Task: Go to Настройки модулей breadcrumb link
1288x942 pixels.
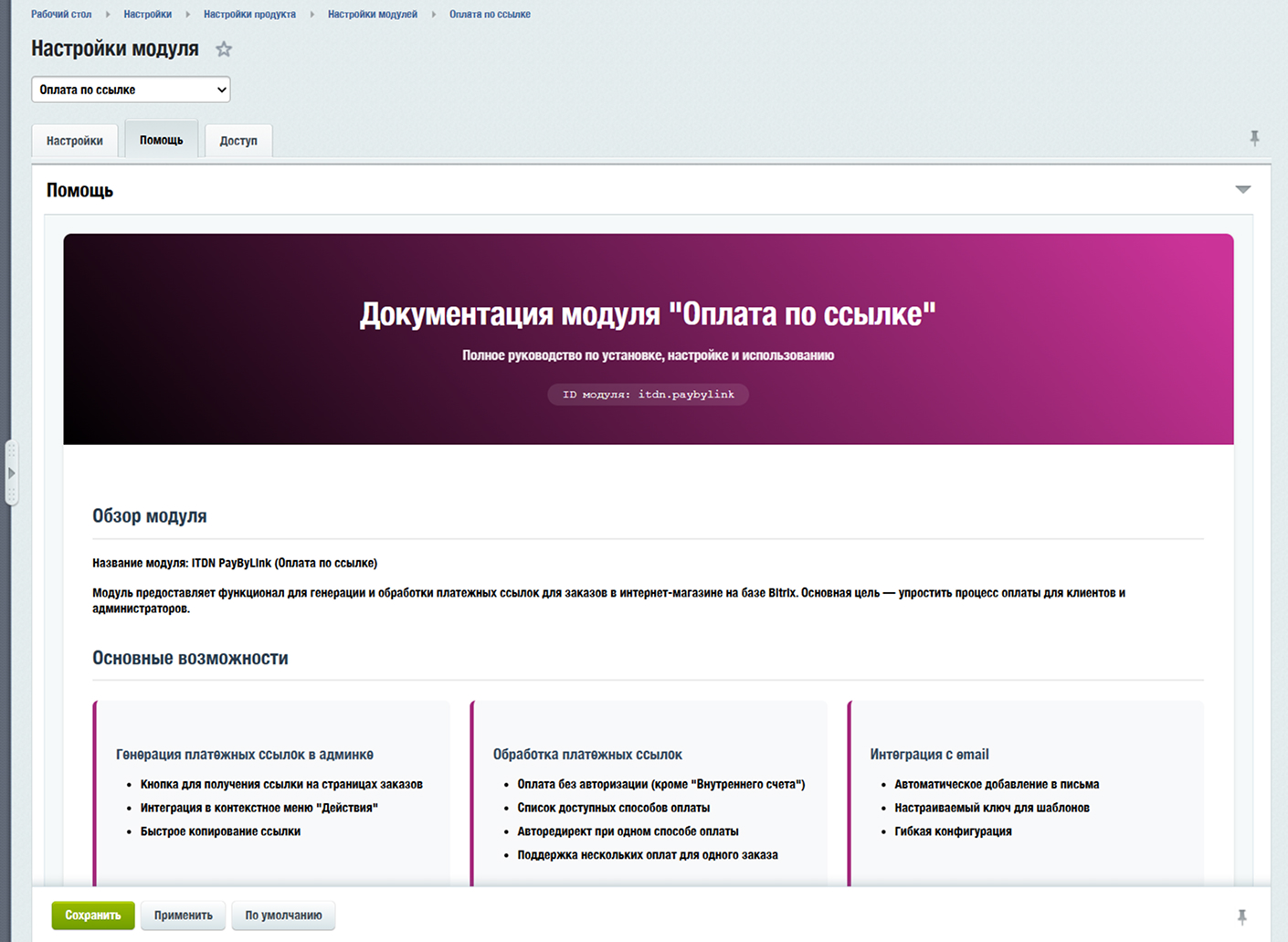Action: 373,14
